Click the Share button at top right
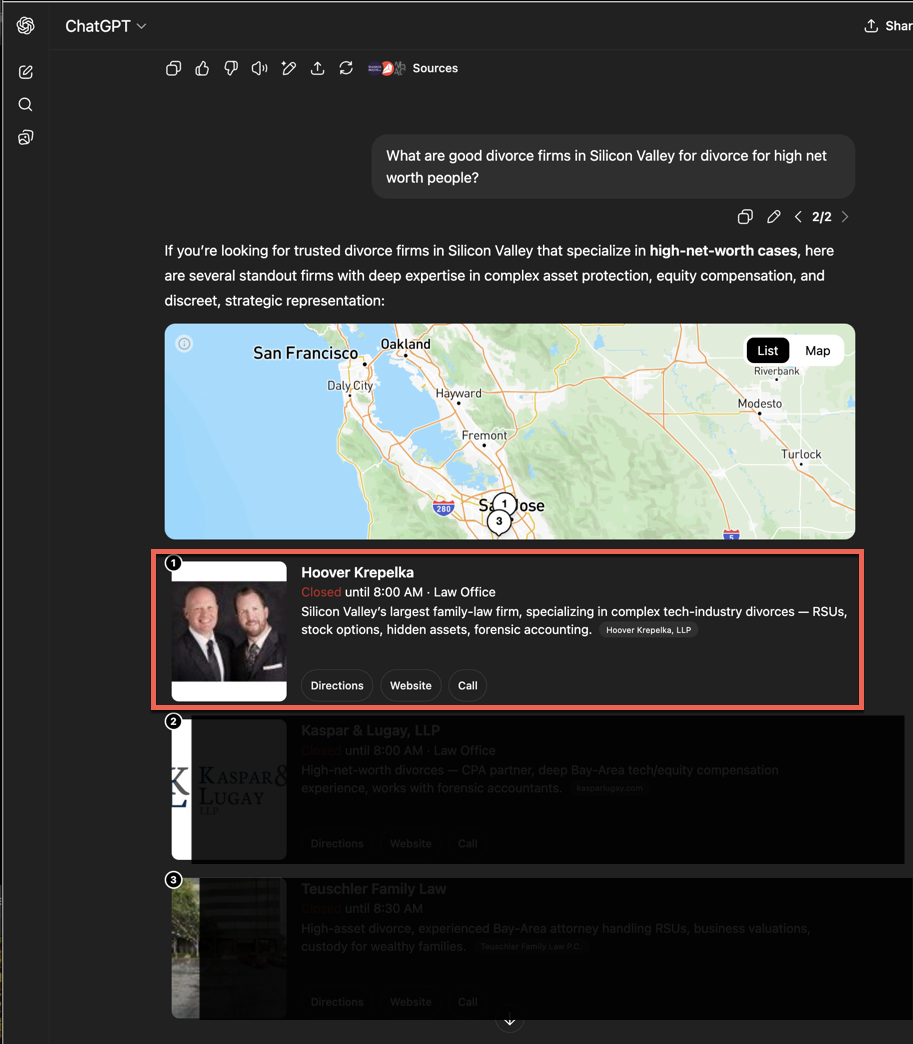The image size is (913, 1044). tap(888, 26)
